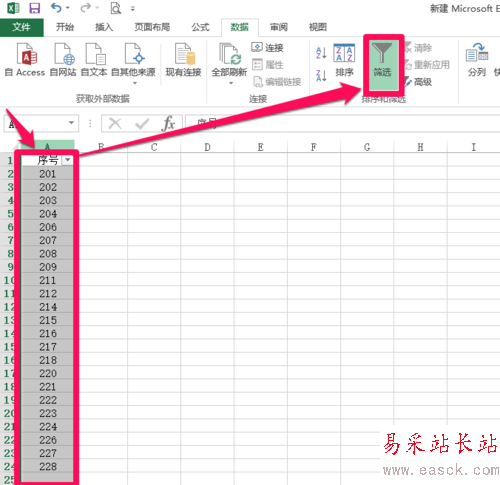Open 现有连接 existing connections
This screenshot has width=500, height=485.
[x=183, y=60]
